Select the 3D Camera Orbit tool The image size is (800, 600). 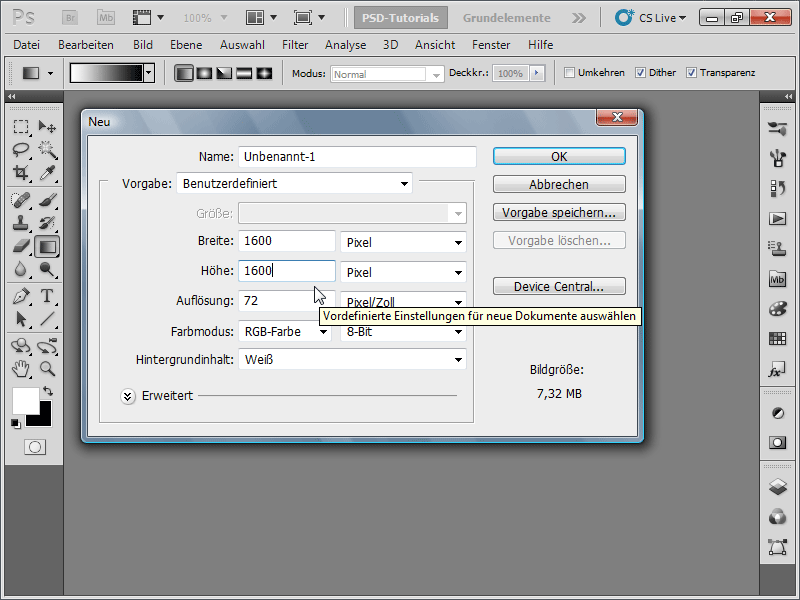[47, 346]
